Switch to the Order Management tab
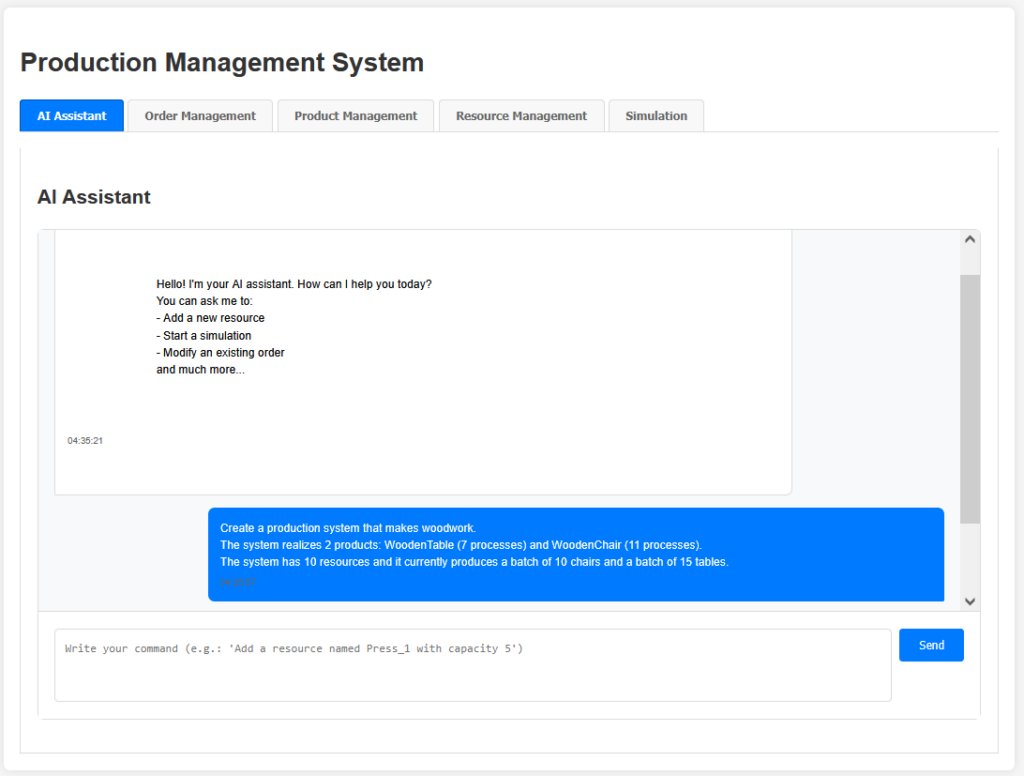1024x776 pixels. click(x=200, y=116)
